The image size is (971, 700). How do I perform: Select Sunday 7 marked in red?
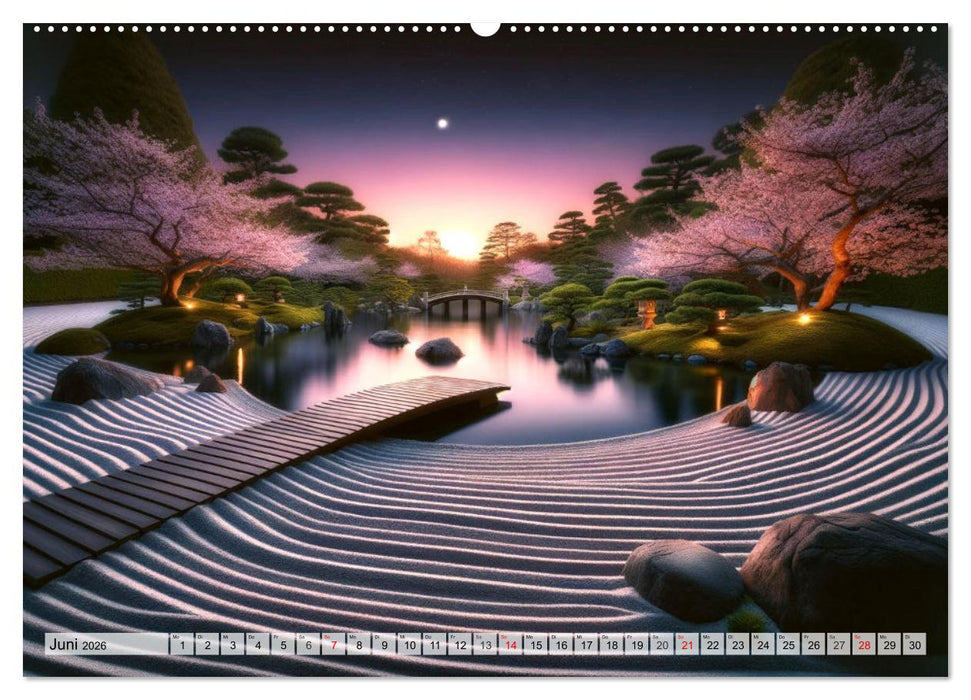tap(333, 645)
